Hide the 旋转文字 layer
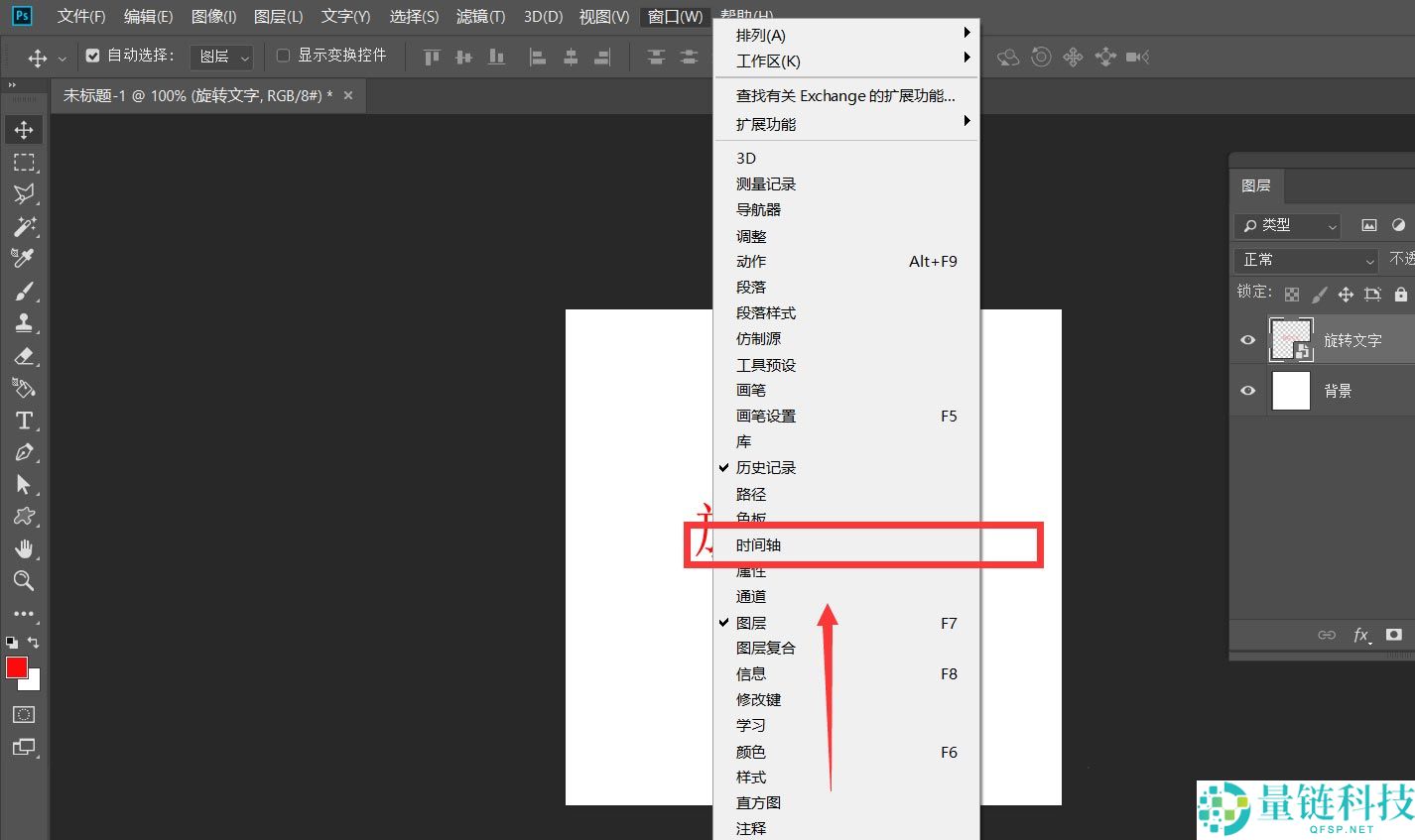 [1248, 340]
